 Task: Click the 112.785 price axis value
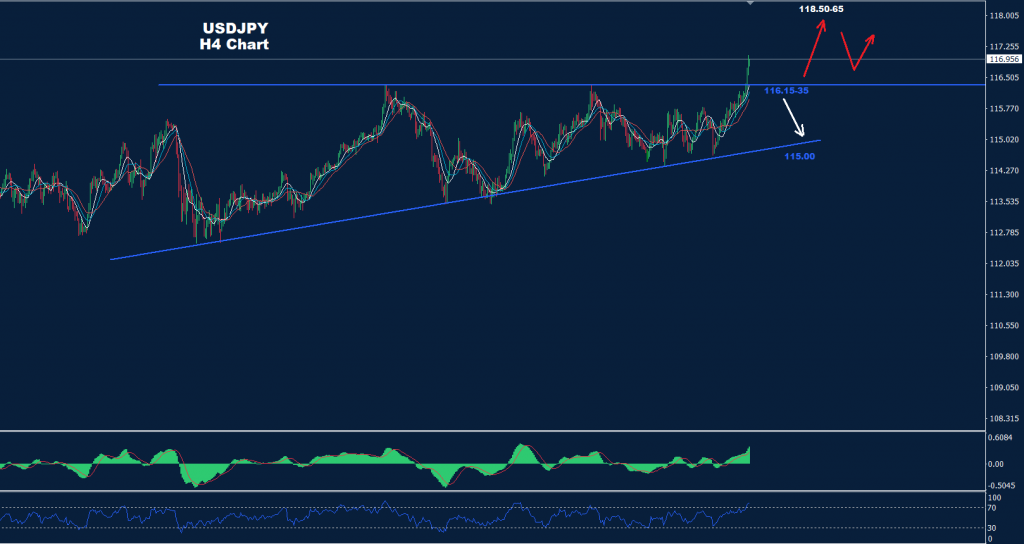(x=1004, y=232)
